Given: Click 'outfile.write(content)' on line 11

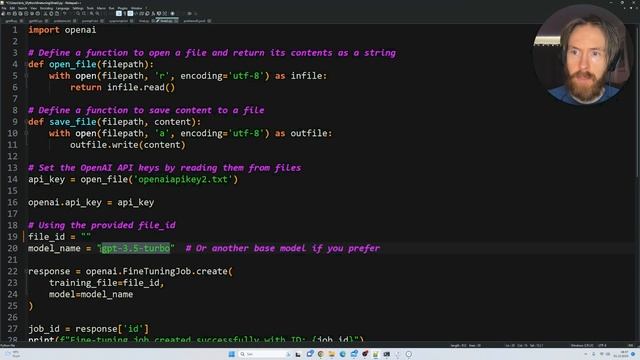Looking at the screenshot, I should pos(127,144).
